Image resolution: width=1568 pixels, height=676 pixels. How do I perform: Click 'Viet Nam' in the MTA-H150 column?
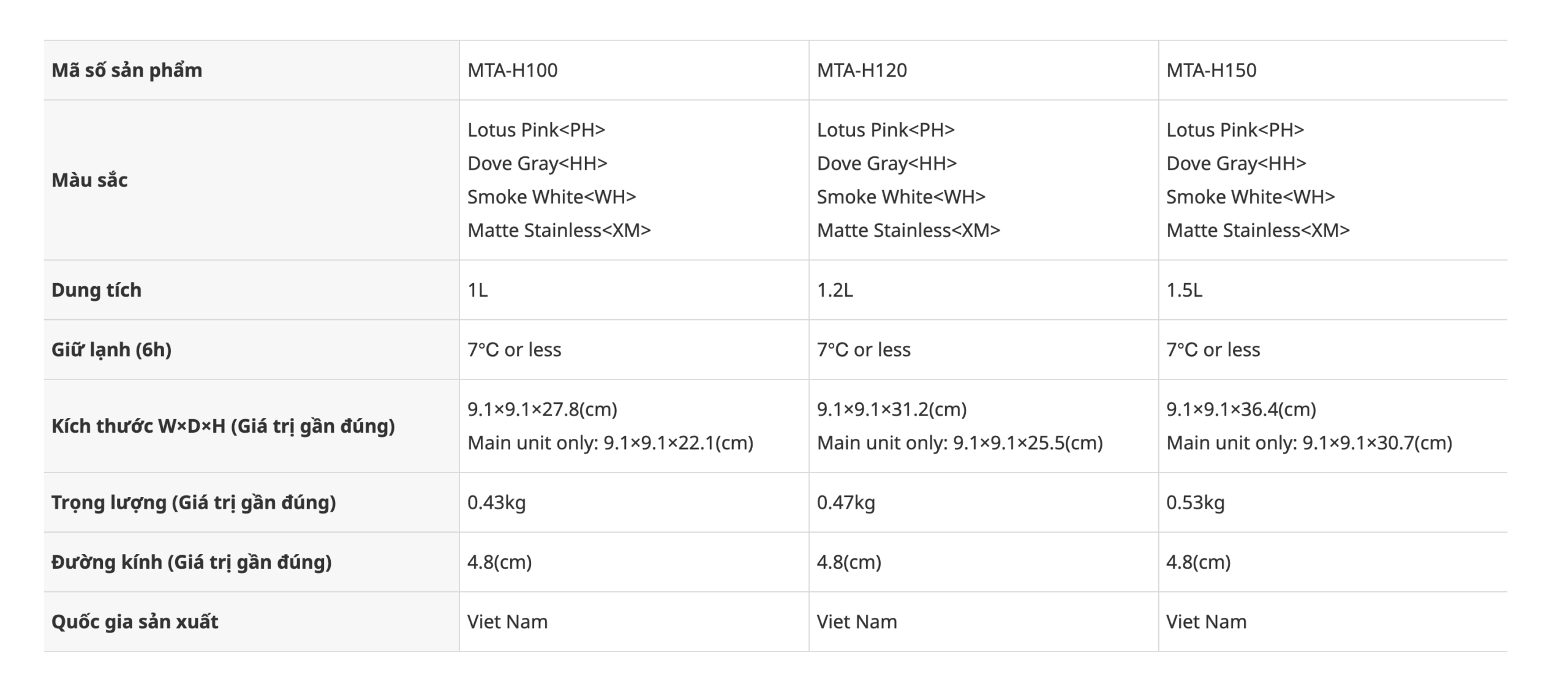coord(1206,621)
